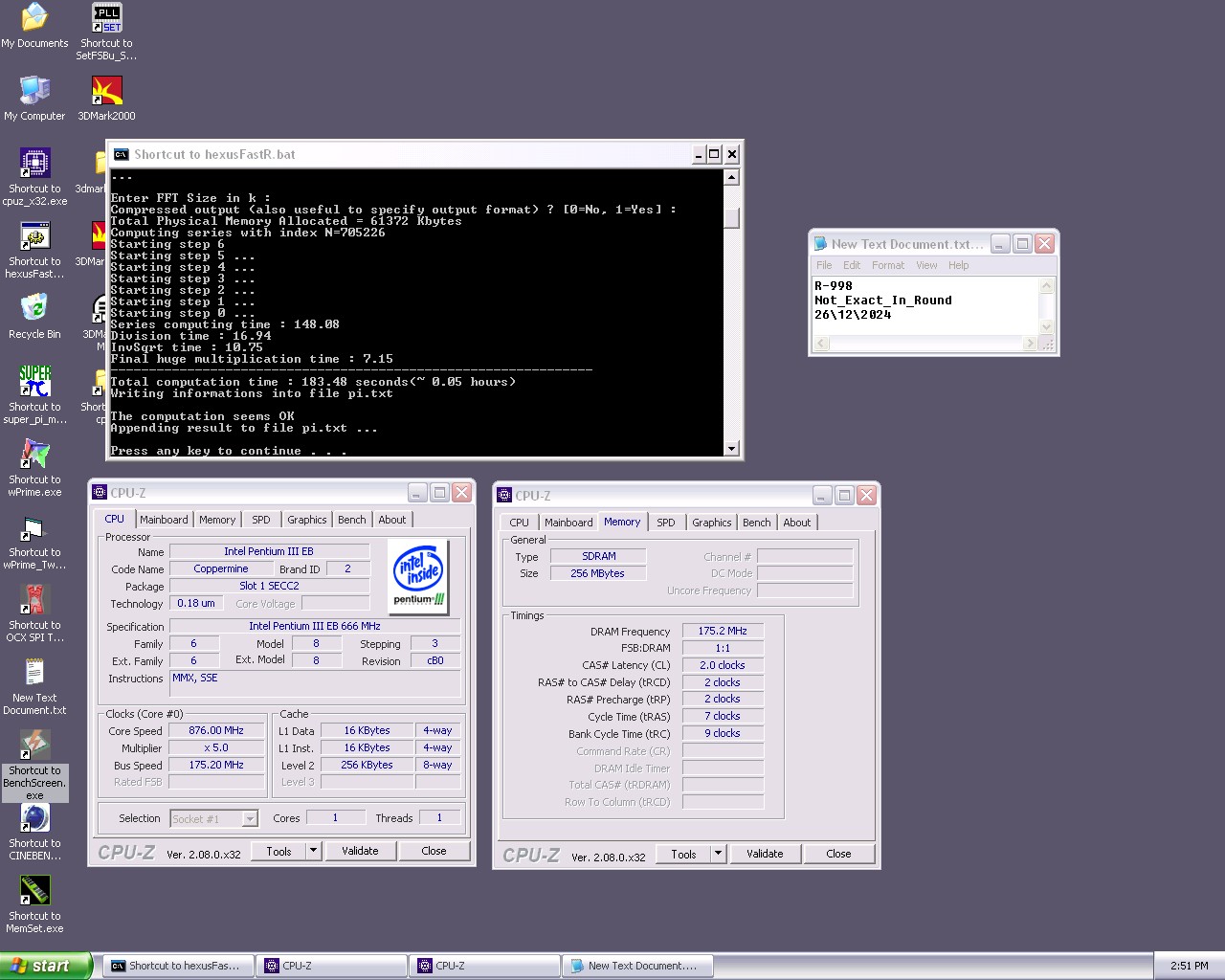Screen dimensions: 1225x980
Task: Click command prompt scrollbar down arrow
Action: (731, 448)
